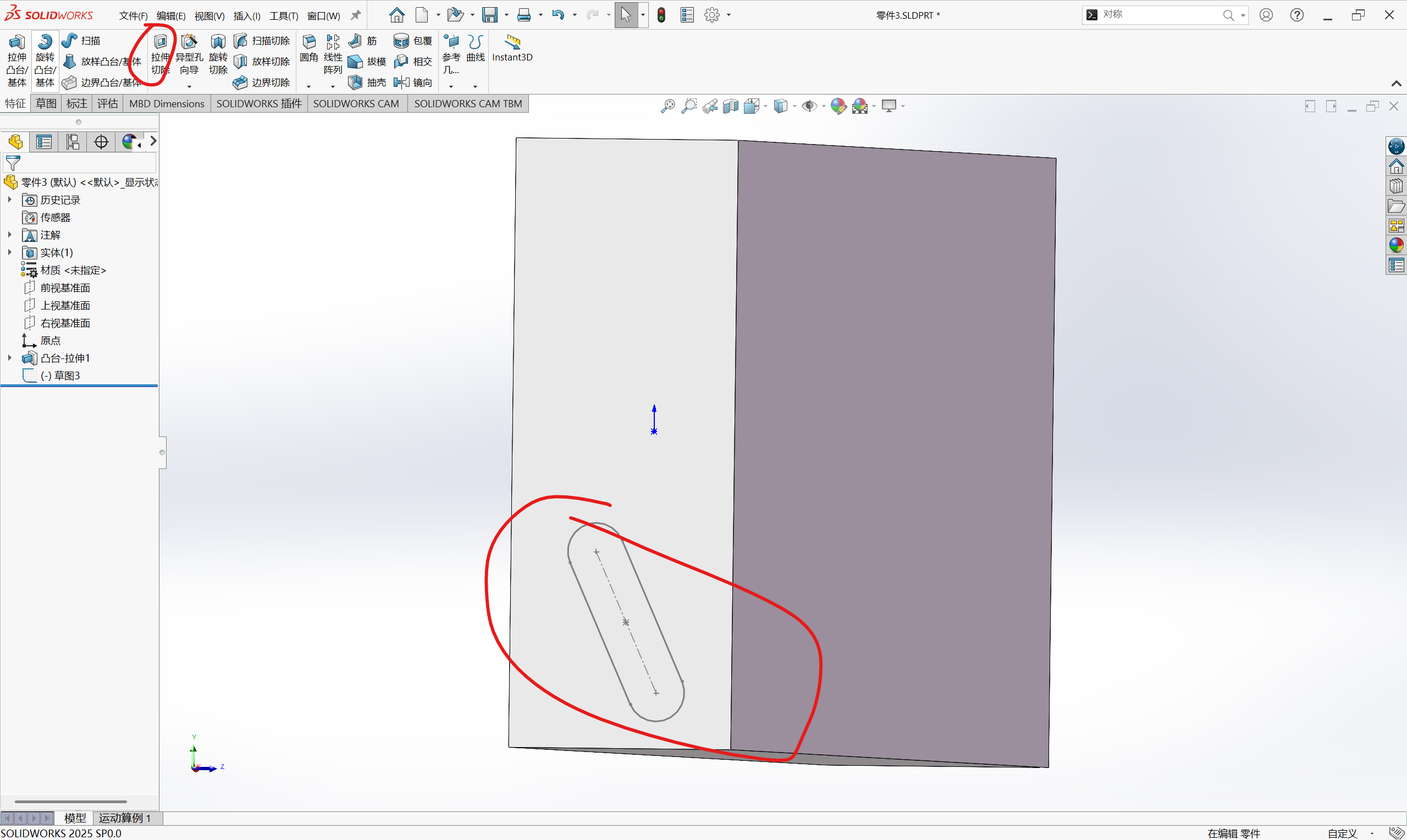
Task: Click the 运动算例 1 bottom tab
Action: pyautogui.click(x=125, y=818)
